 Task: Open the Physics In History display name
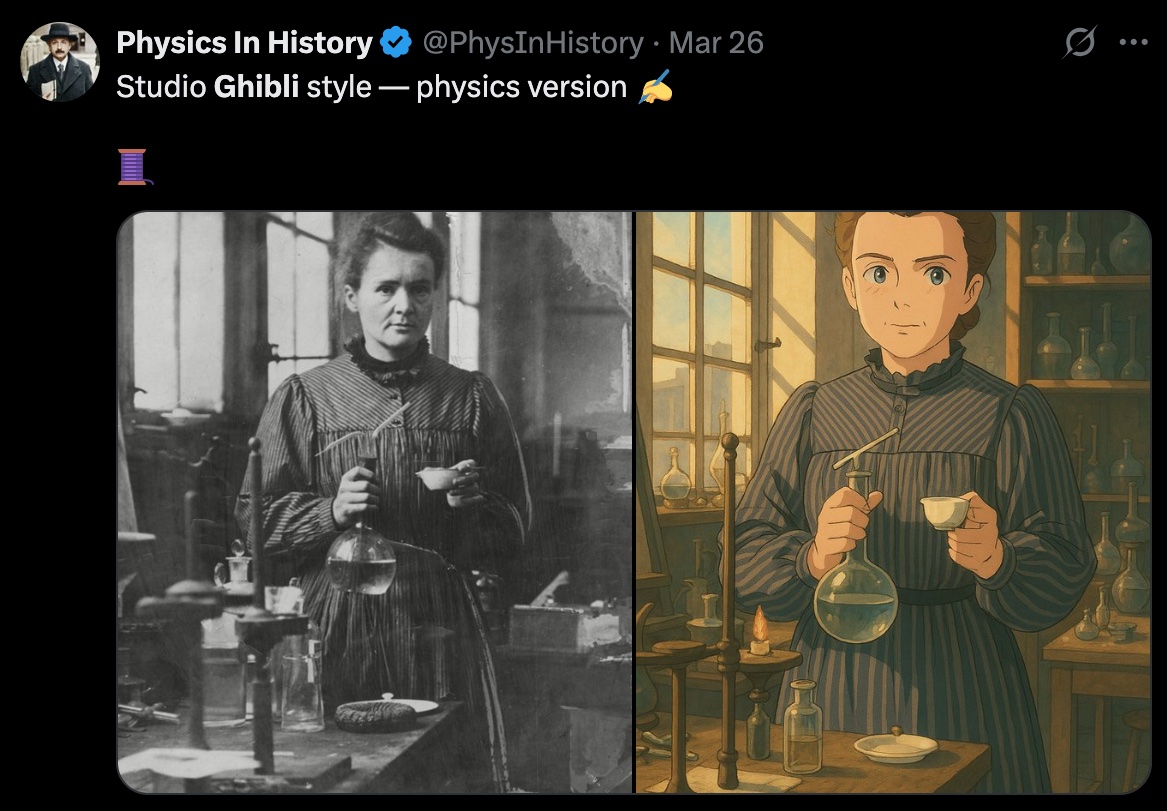pyautogui.click(x=244, y=42)
